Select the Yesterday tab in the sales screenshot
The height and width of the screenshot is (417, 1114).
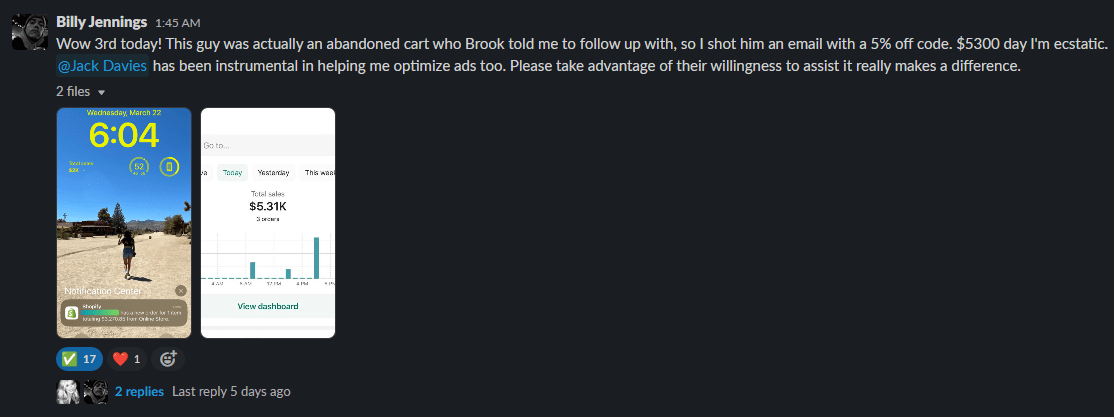point(274,173)
